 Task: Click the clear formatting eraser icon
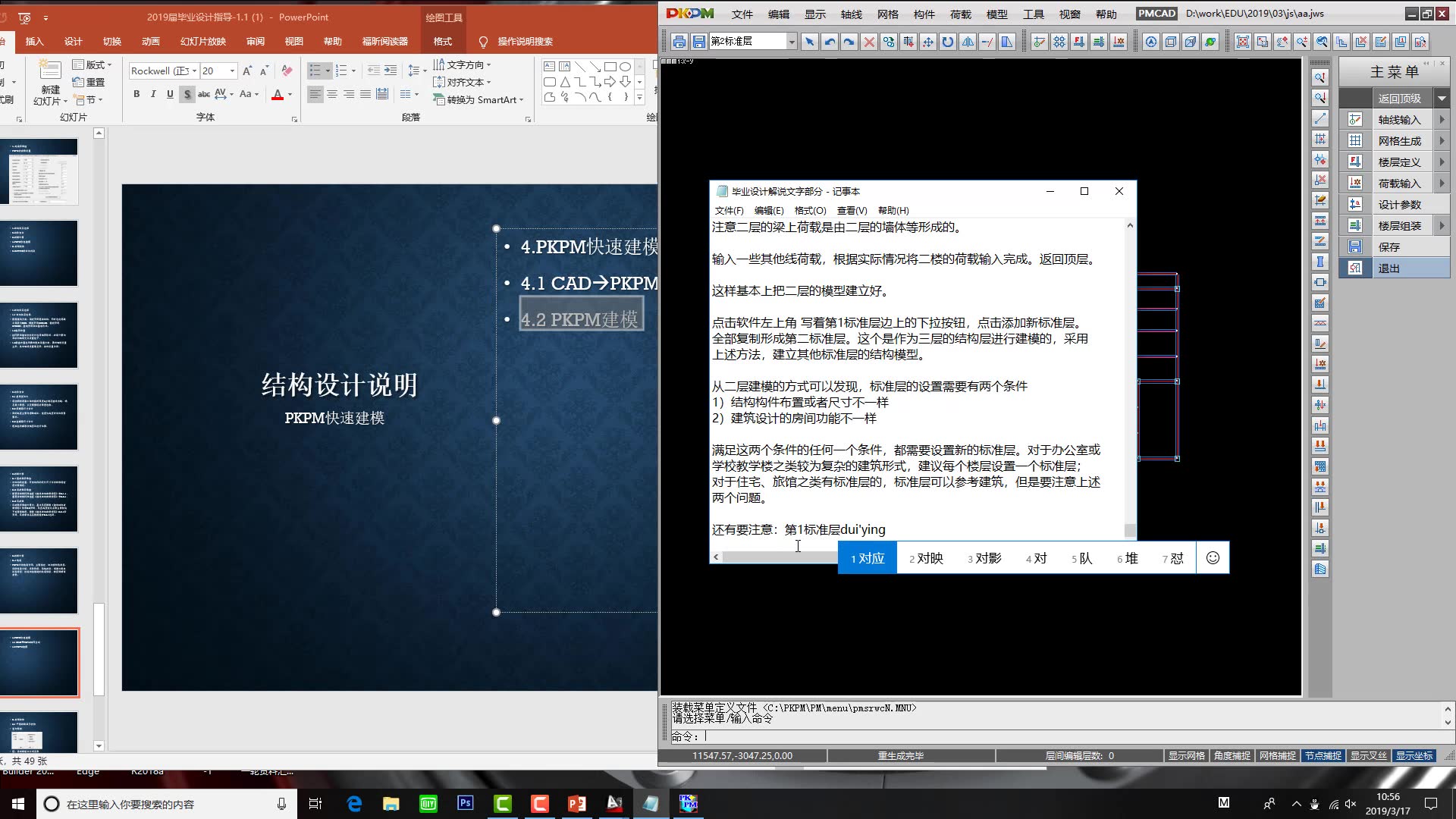287,71
